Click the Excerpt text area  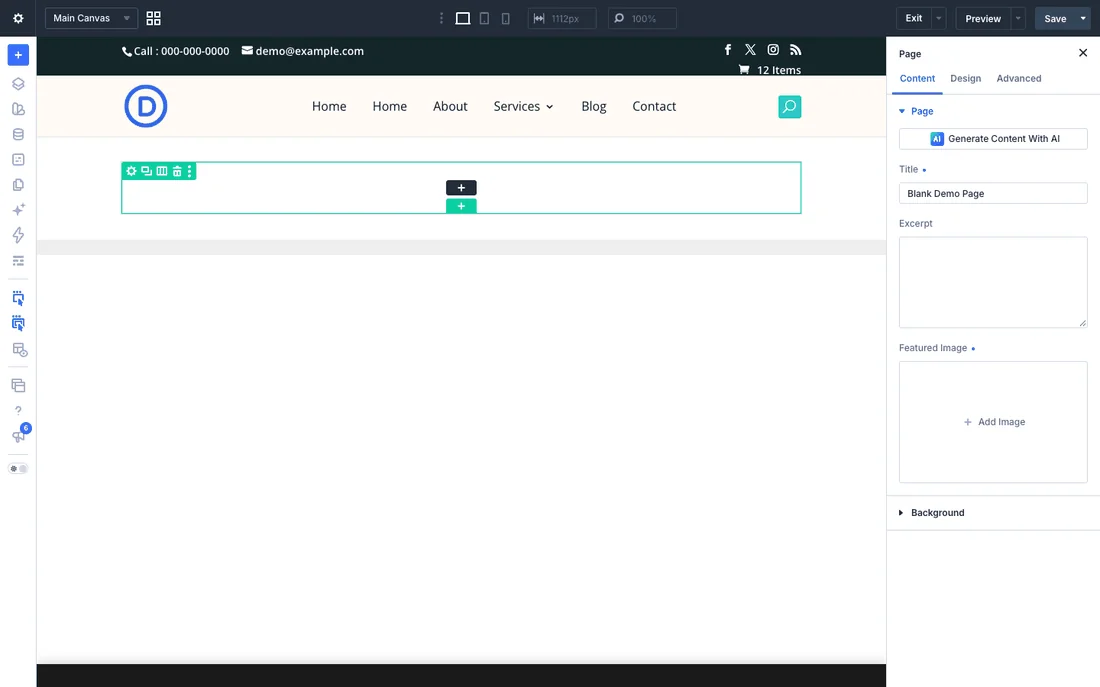pos(993,282)
